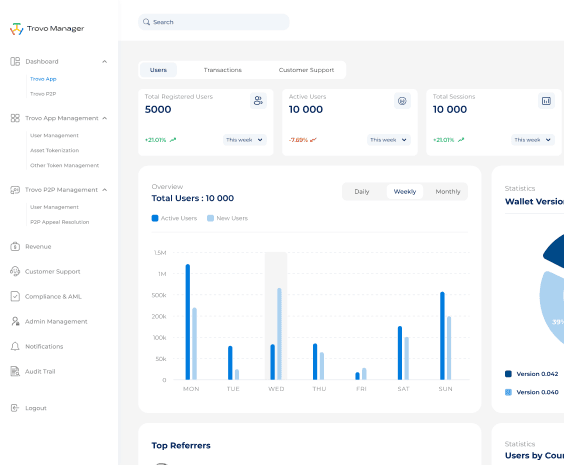The image size is (564, 465).
Task: Select the Weekly chart range
Action: [405, 192]
